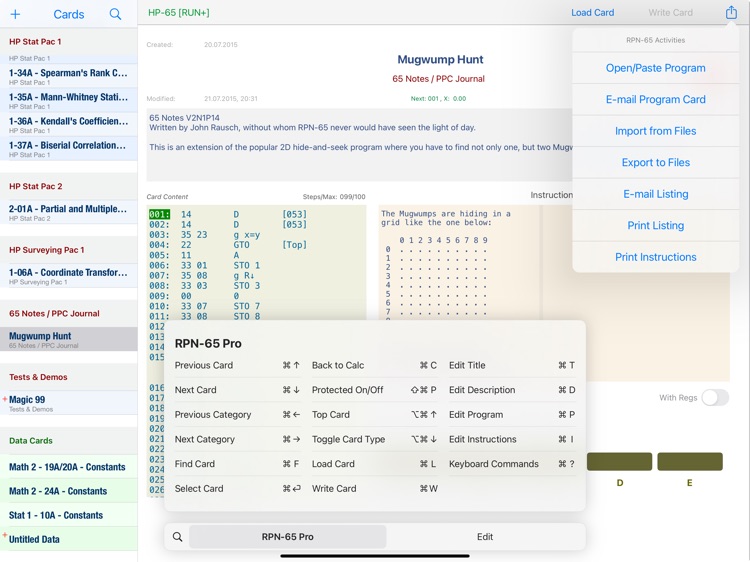Click the Edit Description shortcut entry
Viewport: 750px width, 562px height.
point(512,390)
